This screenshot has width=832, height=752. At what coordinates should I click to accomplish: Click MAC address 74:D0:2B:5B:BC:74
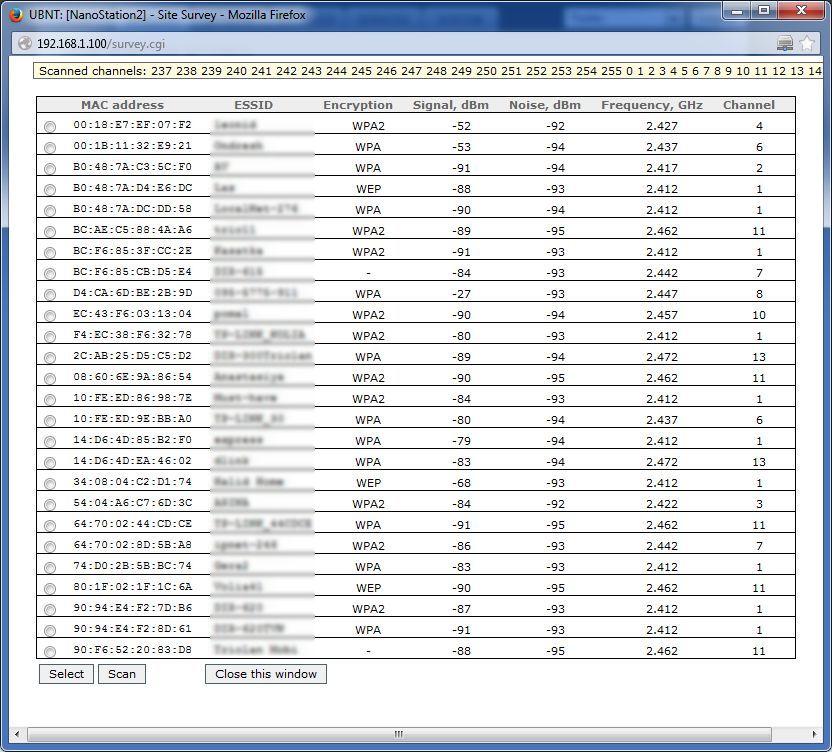pyautogui.click(x=133, y=566)
